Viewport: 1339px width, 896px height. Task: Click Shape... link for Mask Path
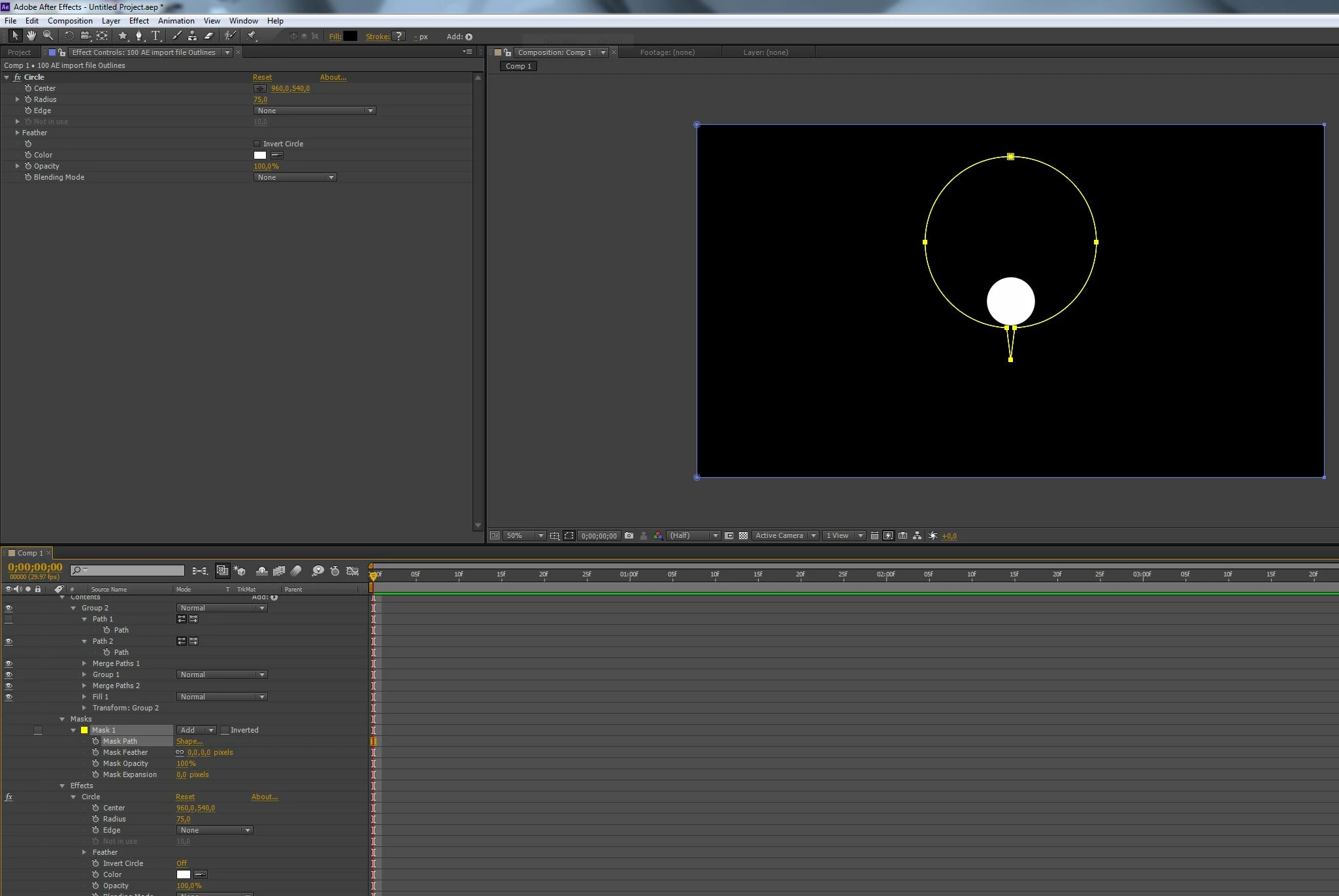(189, 741)
